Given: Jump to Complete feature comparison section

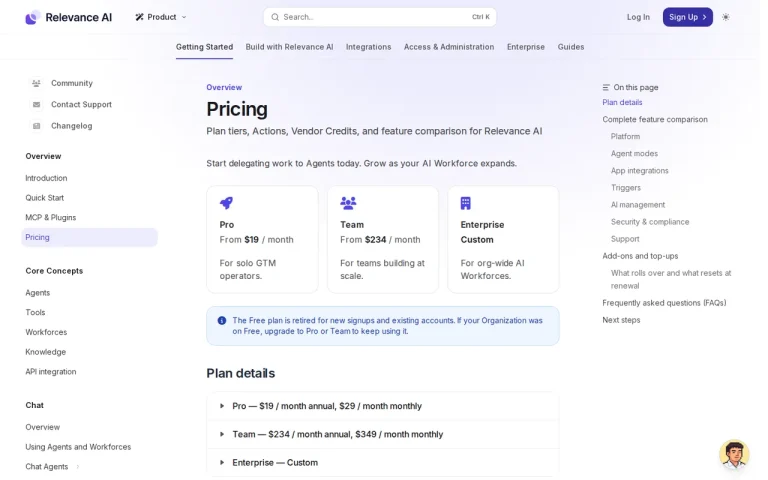Looking at the screenshot, I should 655,120.
